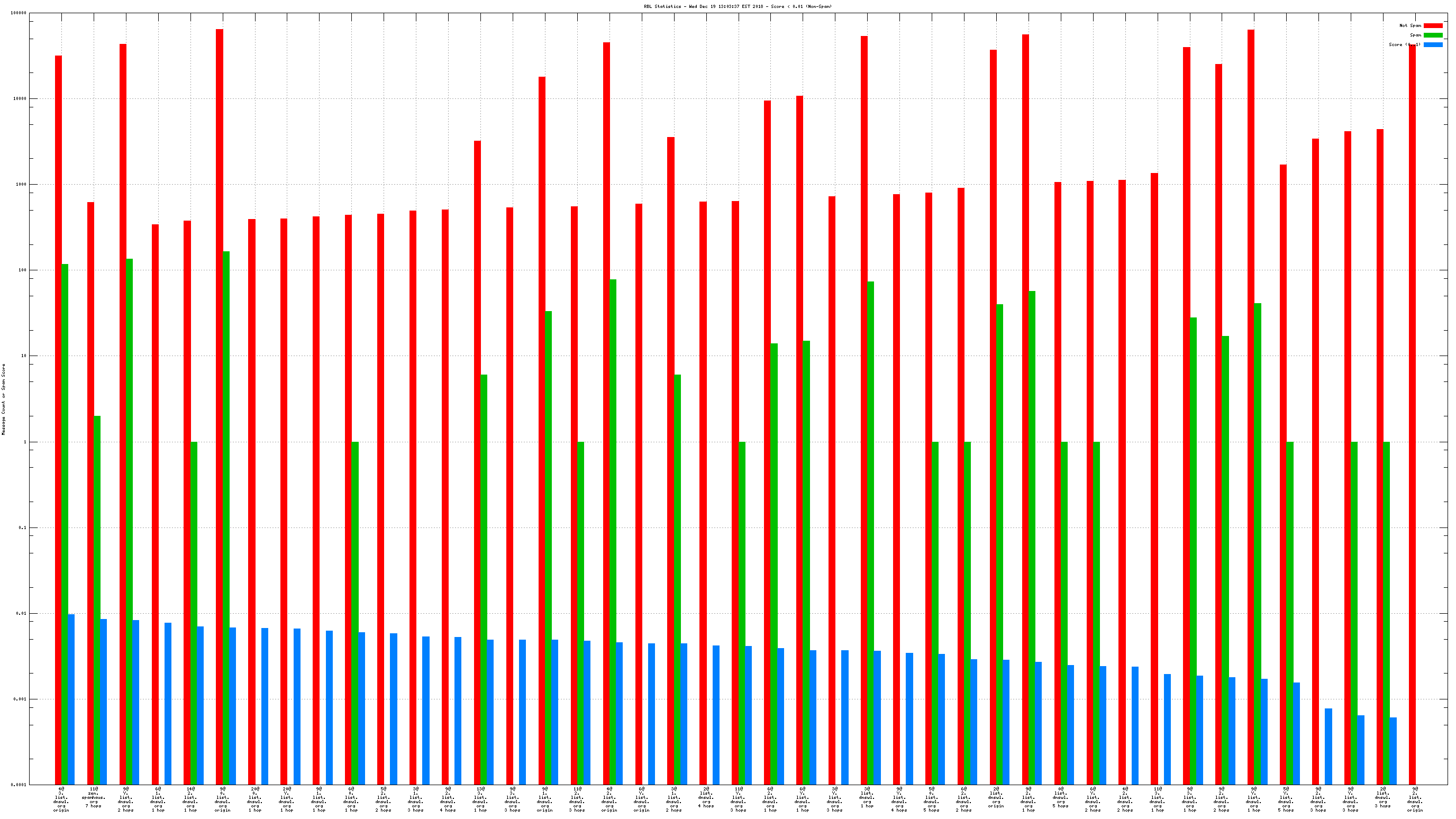Click the '100000' y-axis tick label
Image resolution: width=1456 pixels, height=819 pixels.
[x=18, y=13]
